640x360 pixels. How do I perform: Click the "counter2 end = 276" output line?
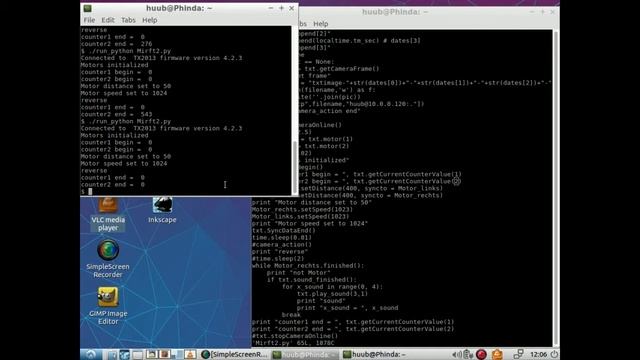coord(116,44)
